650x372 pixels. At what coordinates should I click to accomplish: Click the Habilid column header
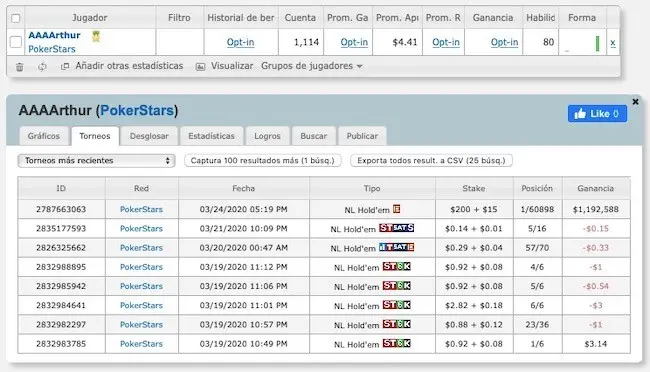point(541,18)
